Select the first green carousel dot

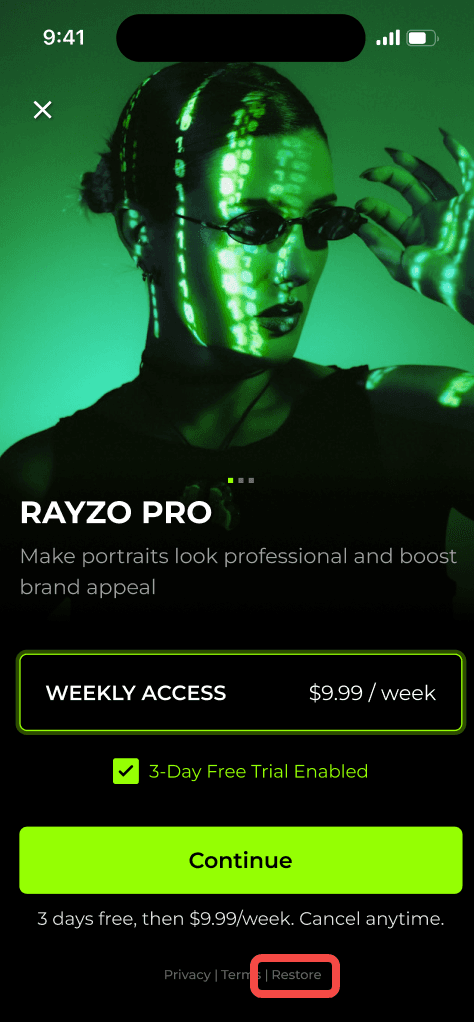231,480
